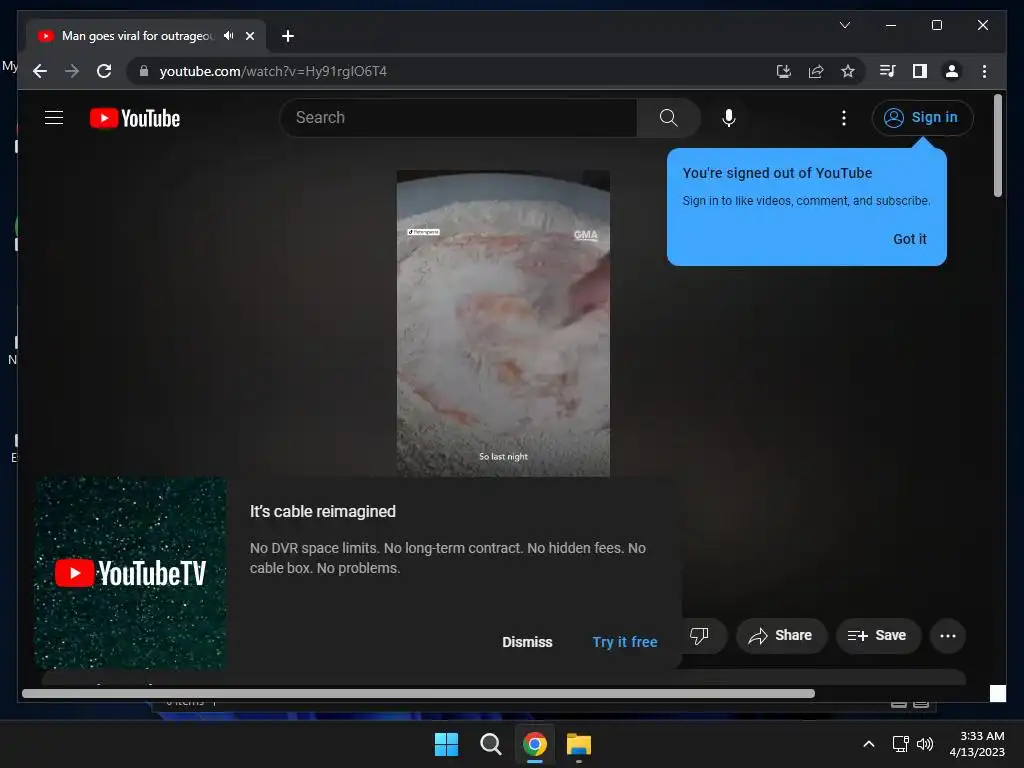Screen dimensions: 1024x768
Task: Open taskbar Search
Action: pos(490,744)
